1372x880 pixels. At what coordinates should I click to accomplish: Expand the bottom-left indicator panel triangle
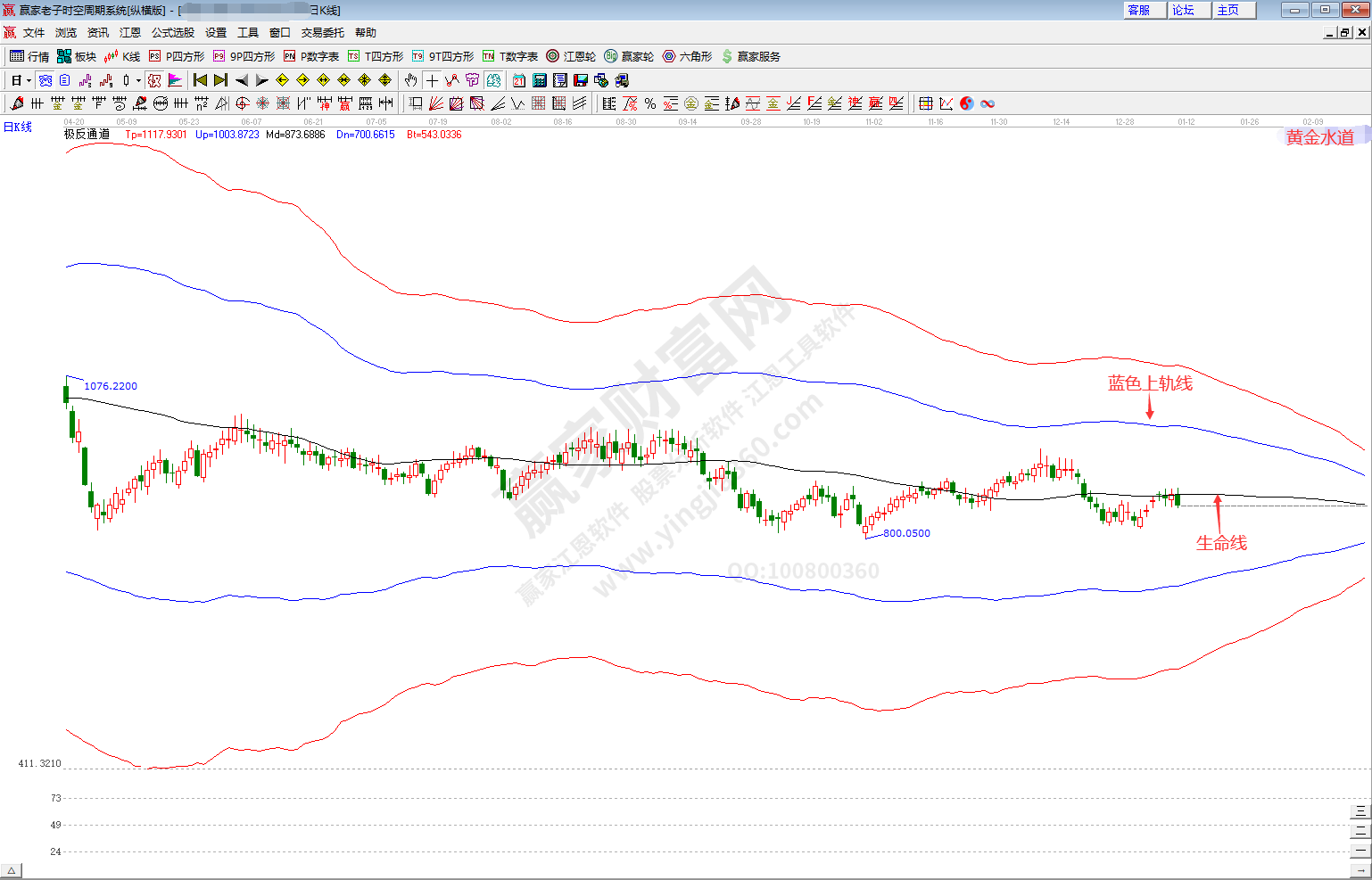tap(12, 870)
